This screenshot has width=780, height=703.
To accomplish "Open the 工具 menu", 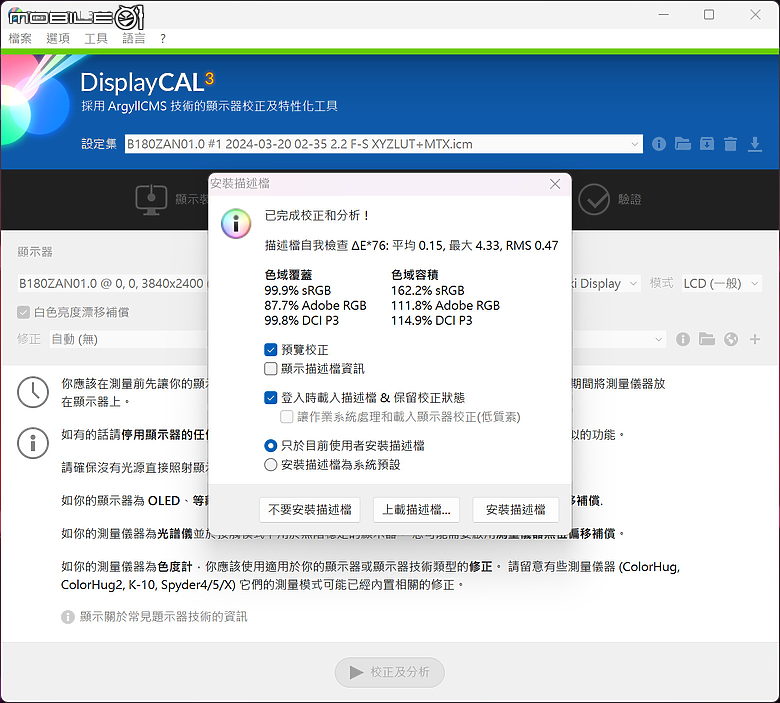I will click(x=96, y=38).
